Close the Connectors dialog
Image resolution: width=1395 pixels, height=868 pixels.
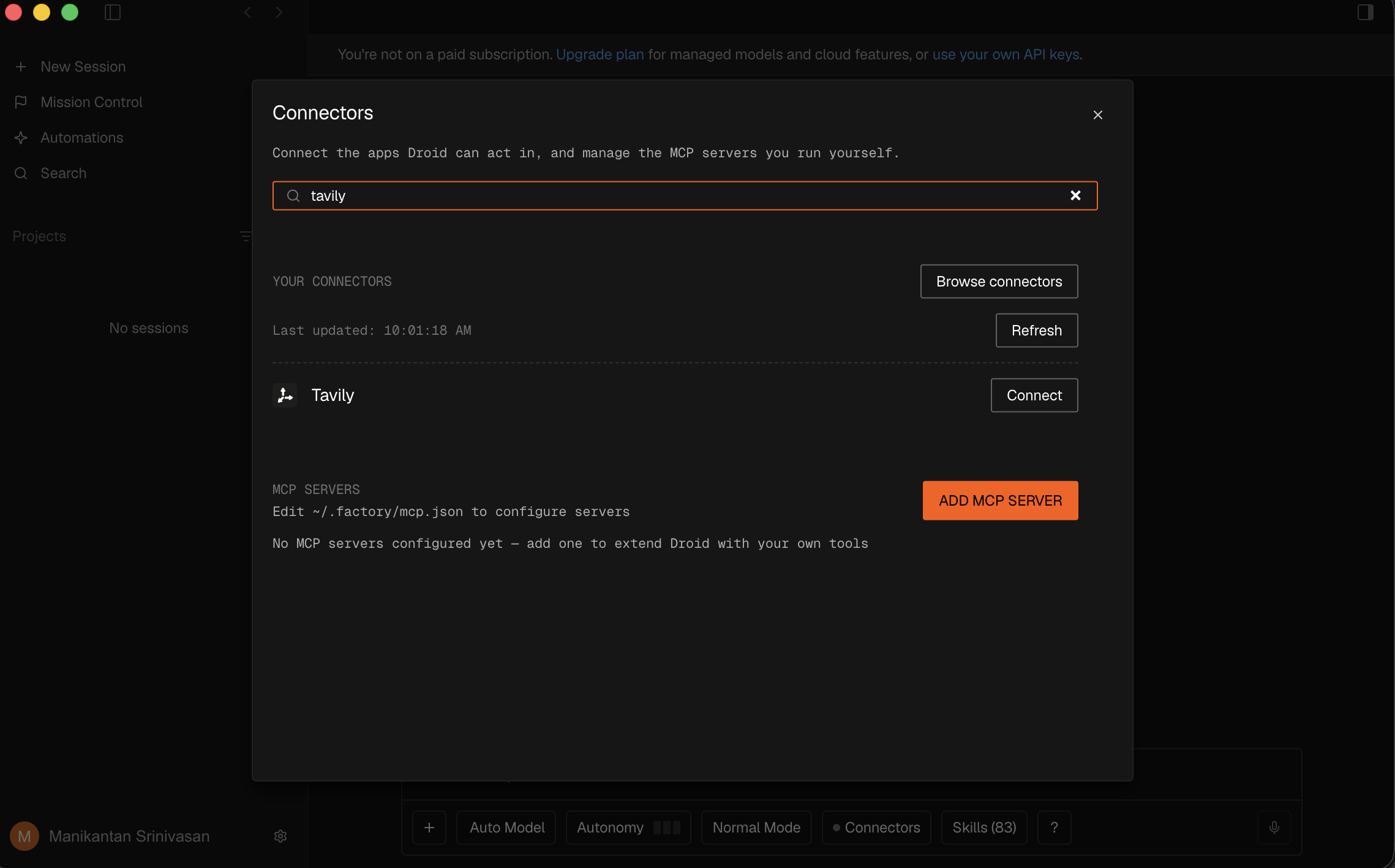1097,115
